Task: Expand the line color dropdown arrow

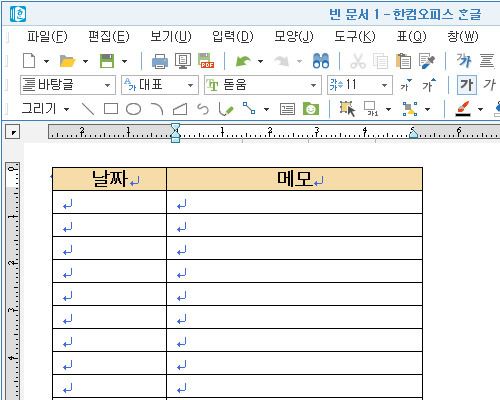Action: (x=480, y=109)
